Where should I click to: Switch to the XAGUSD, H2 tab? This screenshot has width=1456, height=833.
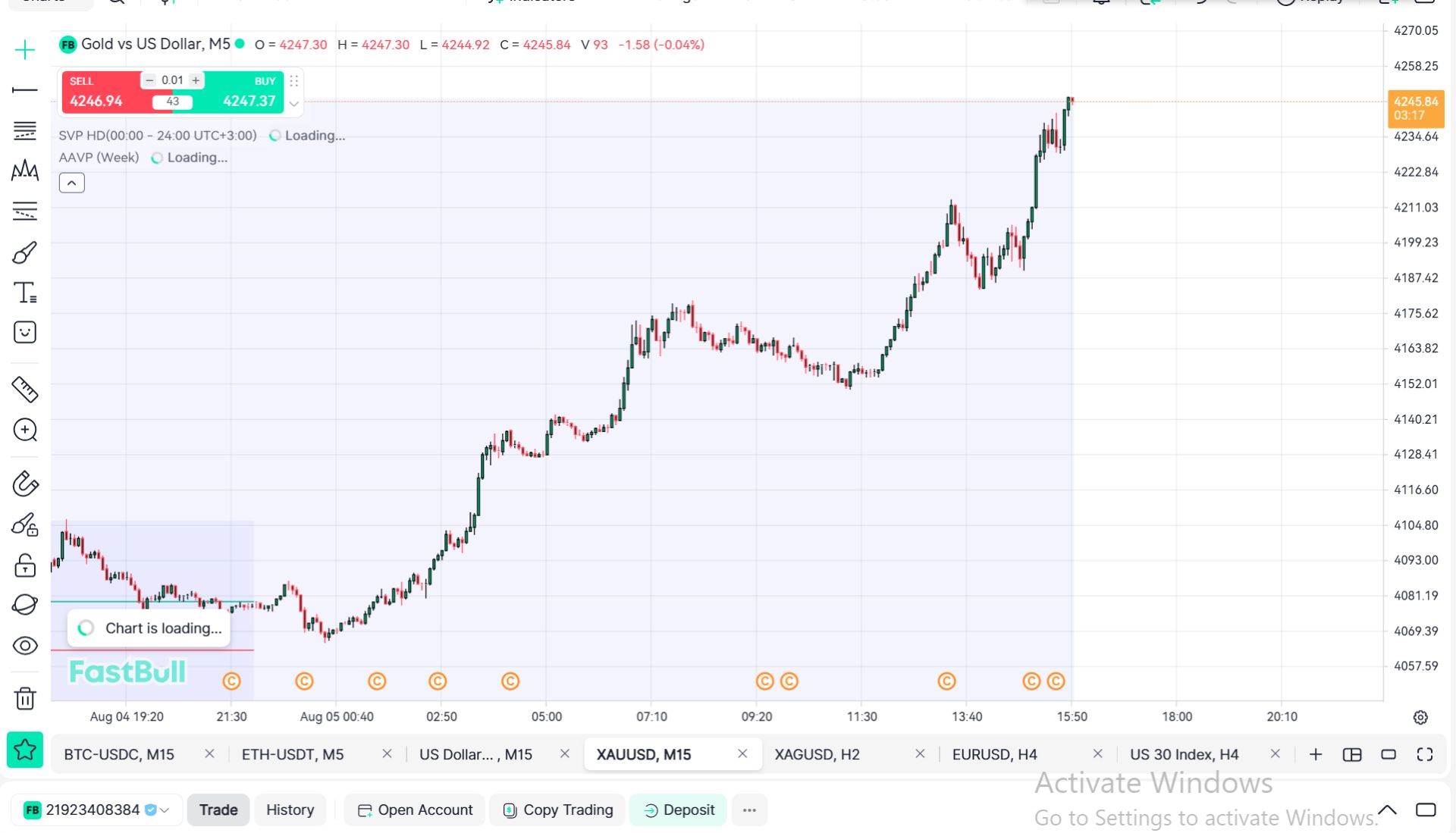tap(817, 754)
